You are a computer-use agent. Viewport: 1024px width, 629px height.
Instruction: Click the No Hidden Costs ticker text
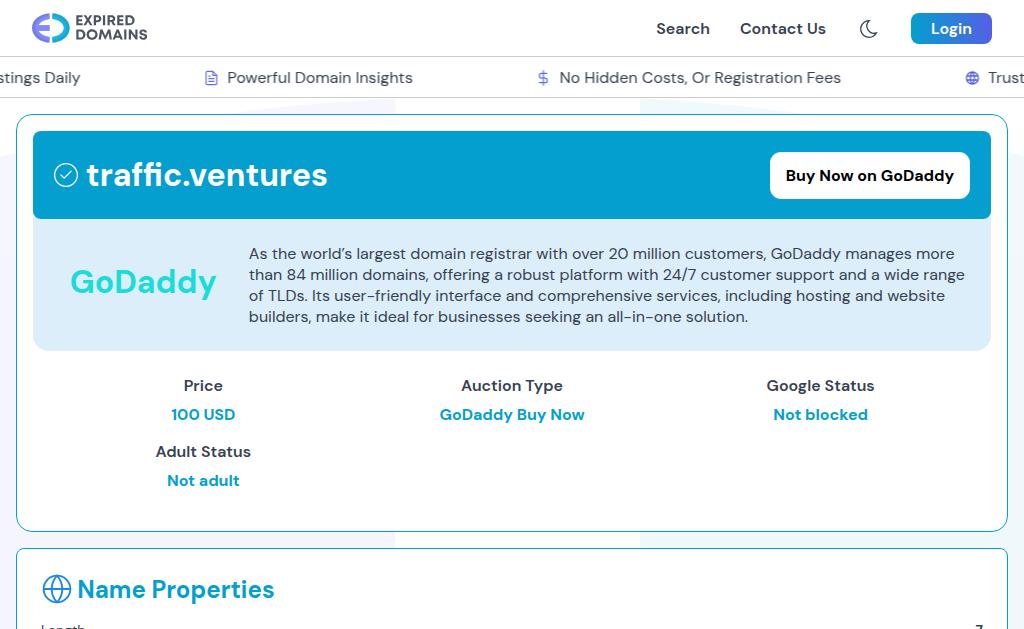pos(700,78)
